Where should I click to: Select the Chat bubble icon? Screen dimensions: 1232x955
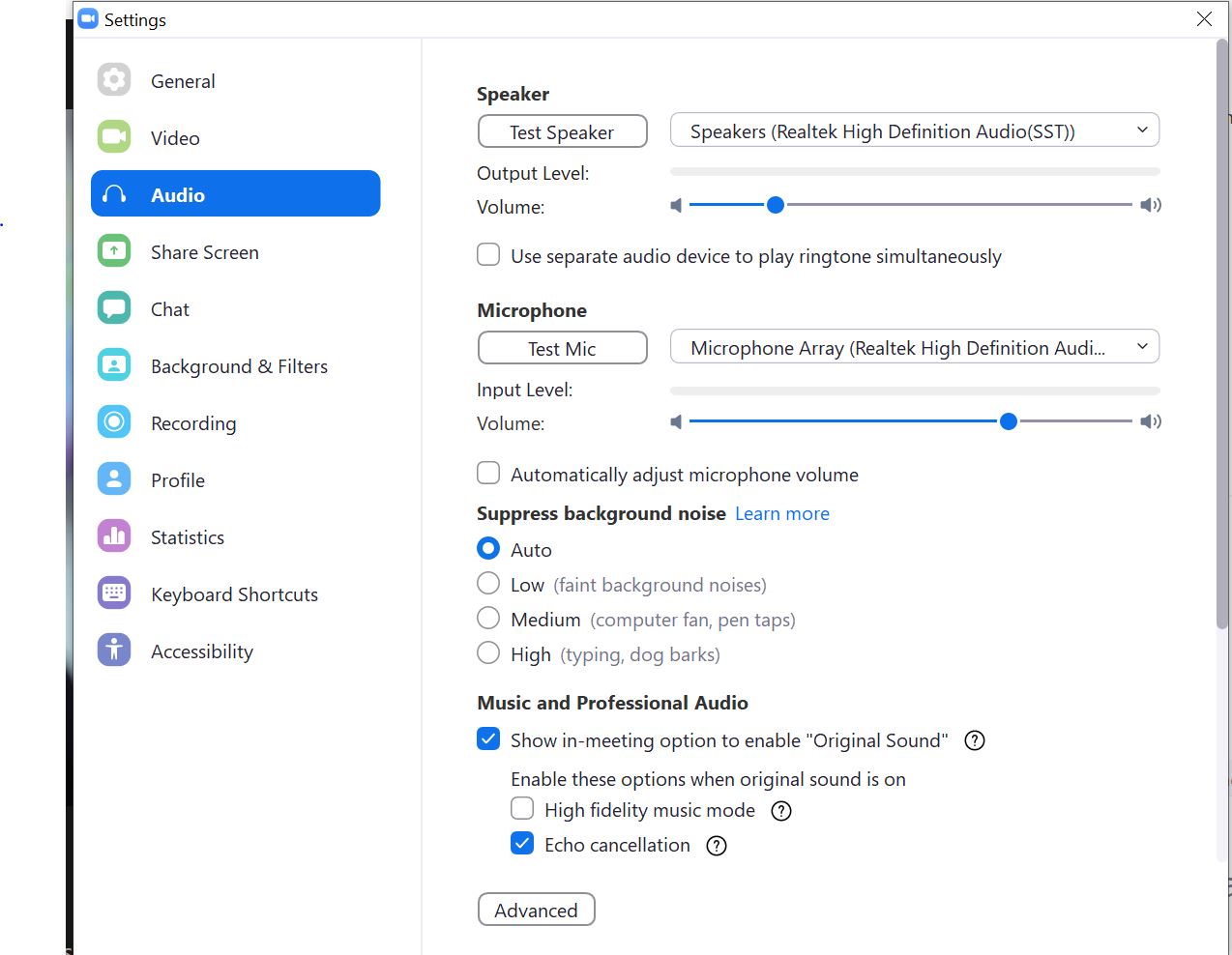coord(114,308)
